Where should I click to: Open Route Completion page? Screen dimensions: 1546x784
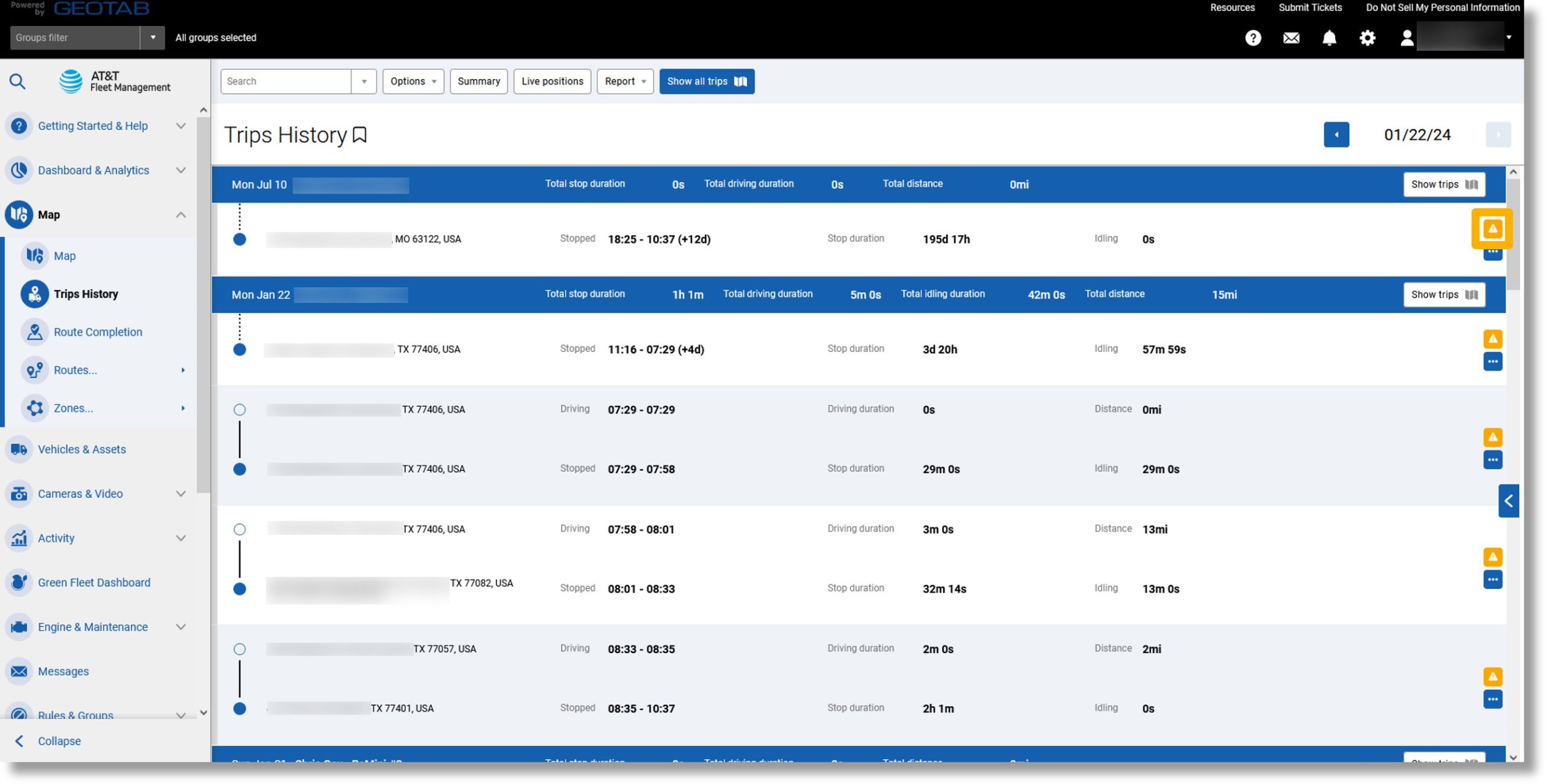(98, 332)
